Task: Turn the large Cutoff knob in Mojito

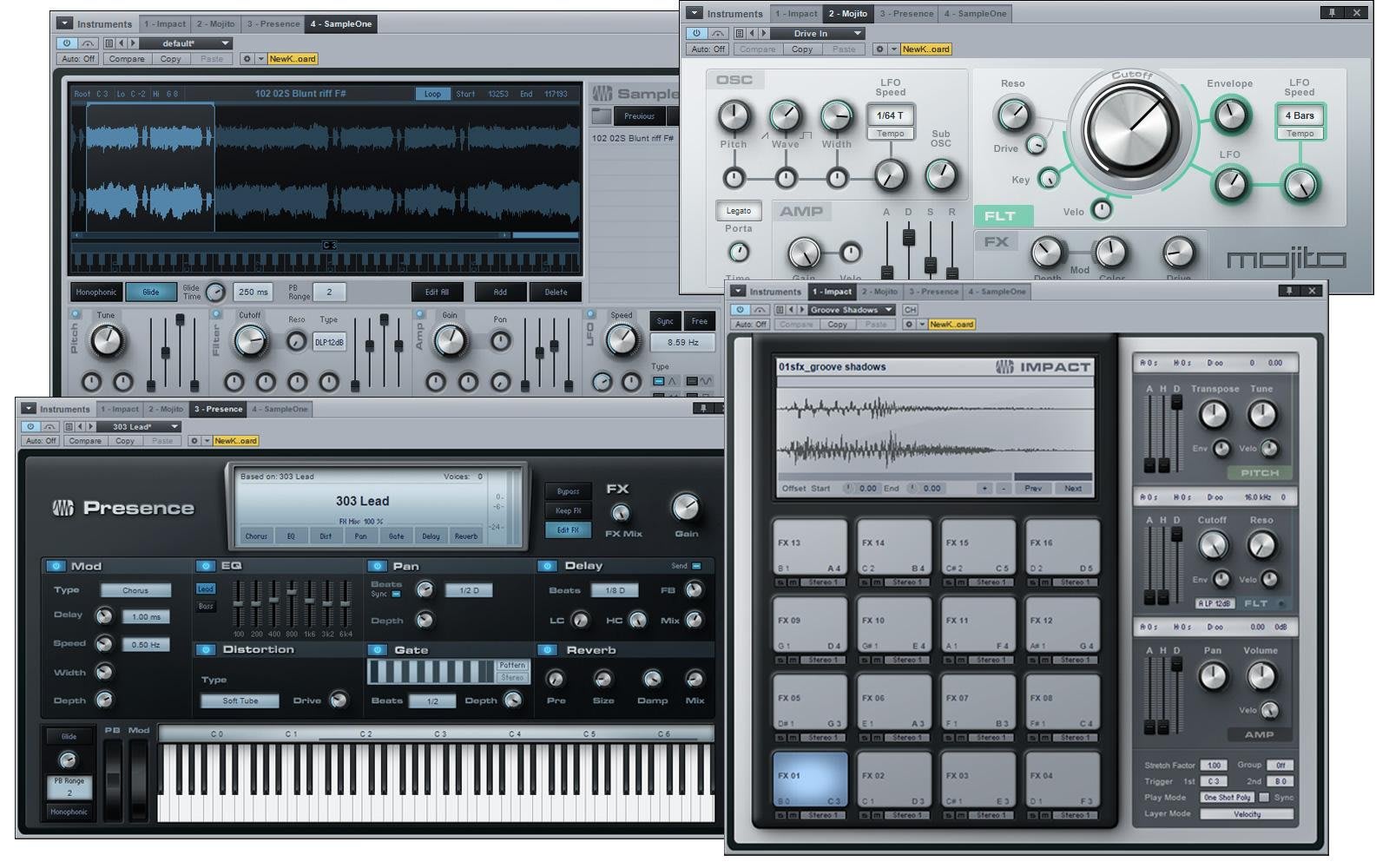Action: click(x=1132, y=128)
